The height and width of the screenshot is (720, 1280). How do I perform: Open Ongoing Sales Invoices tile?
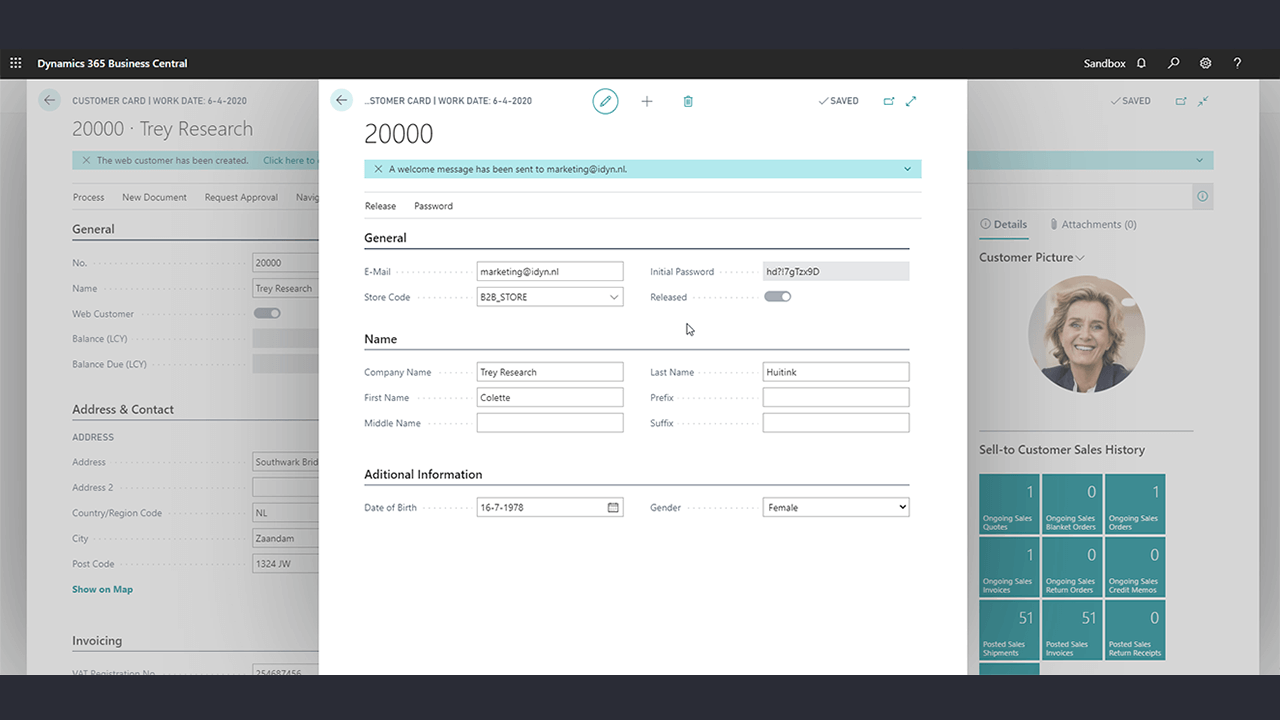click(x=1009, y=567)
